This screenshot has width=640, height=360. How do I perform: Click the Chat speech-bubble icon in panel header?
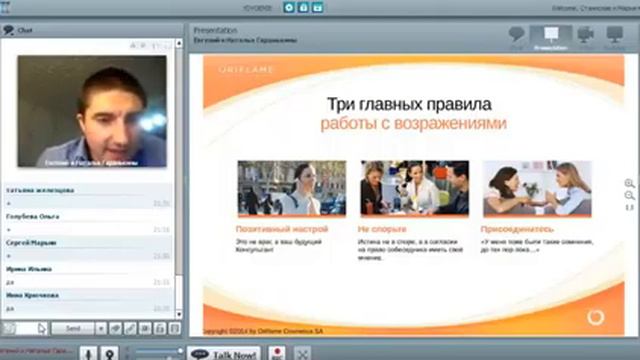pyautogui.click(x=8, y=30)
